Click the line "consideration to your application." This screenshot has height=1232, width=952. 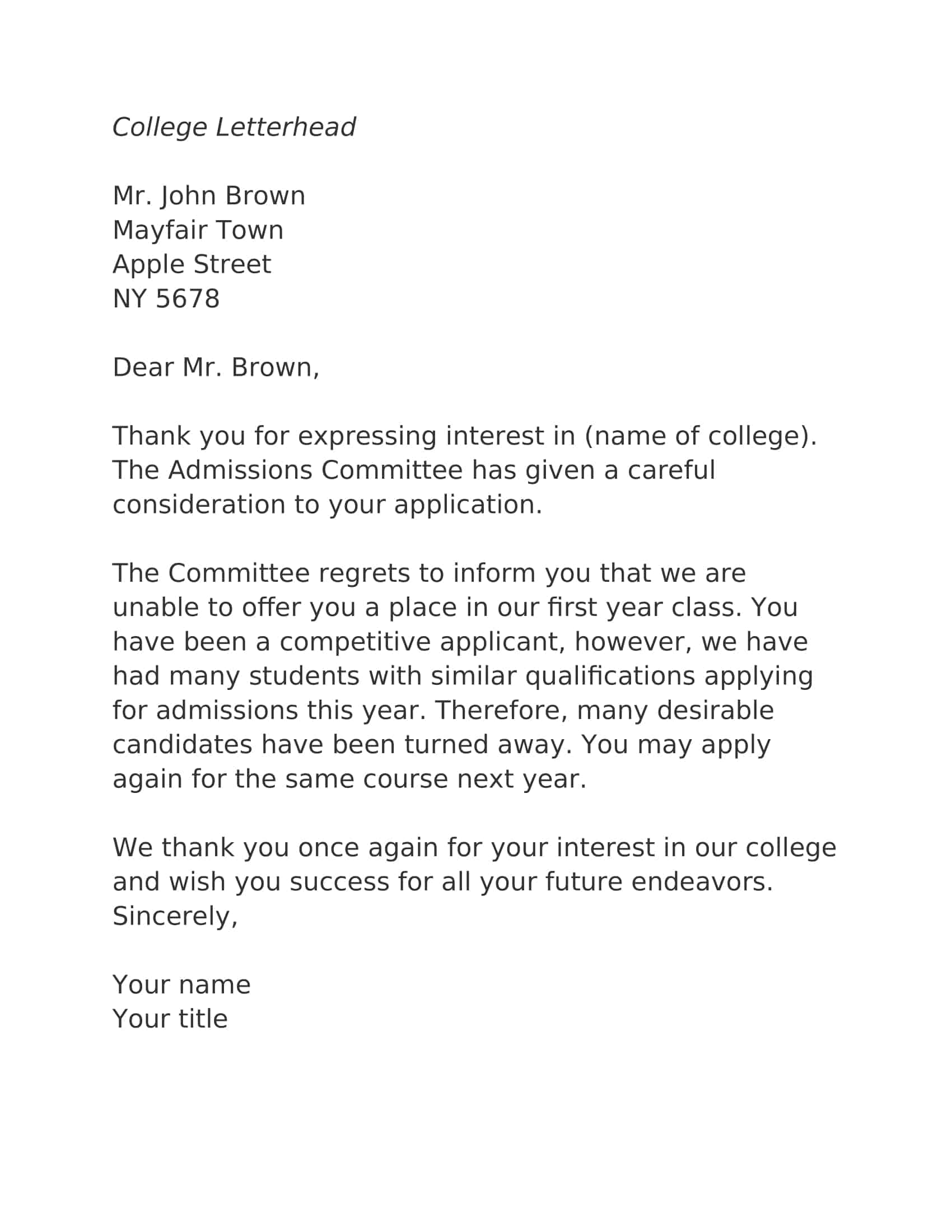pyautogui.click(x=327, y=505)
